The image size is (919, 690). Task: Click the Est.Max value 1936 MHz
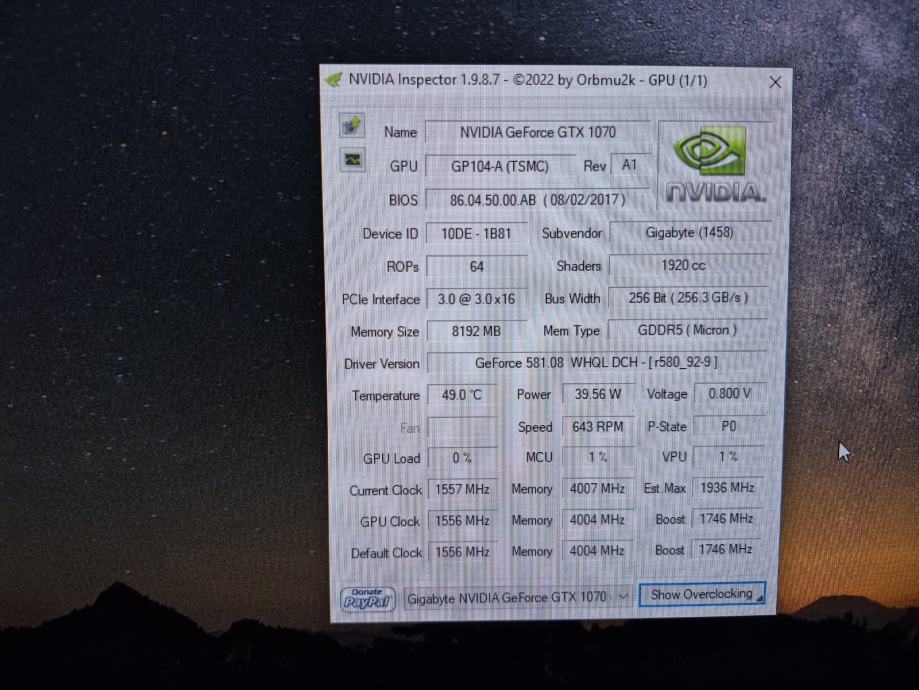coord(727,487)
